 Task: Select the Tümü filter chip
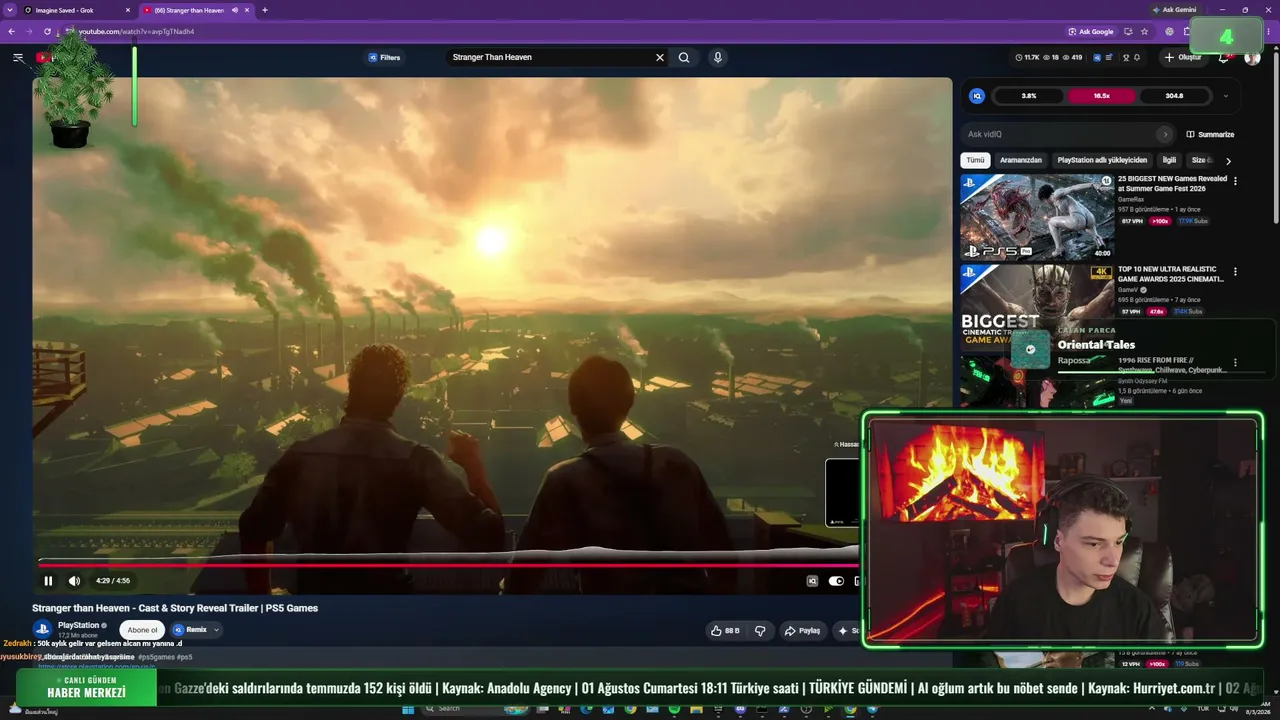[975, 160]
